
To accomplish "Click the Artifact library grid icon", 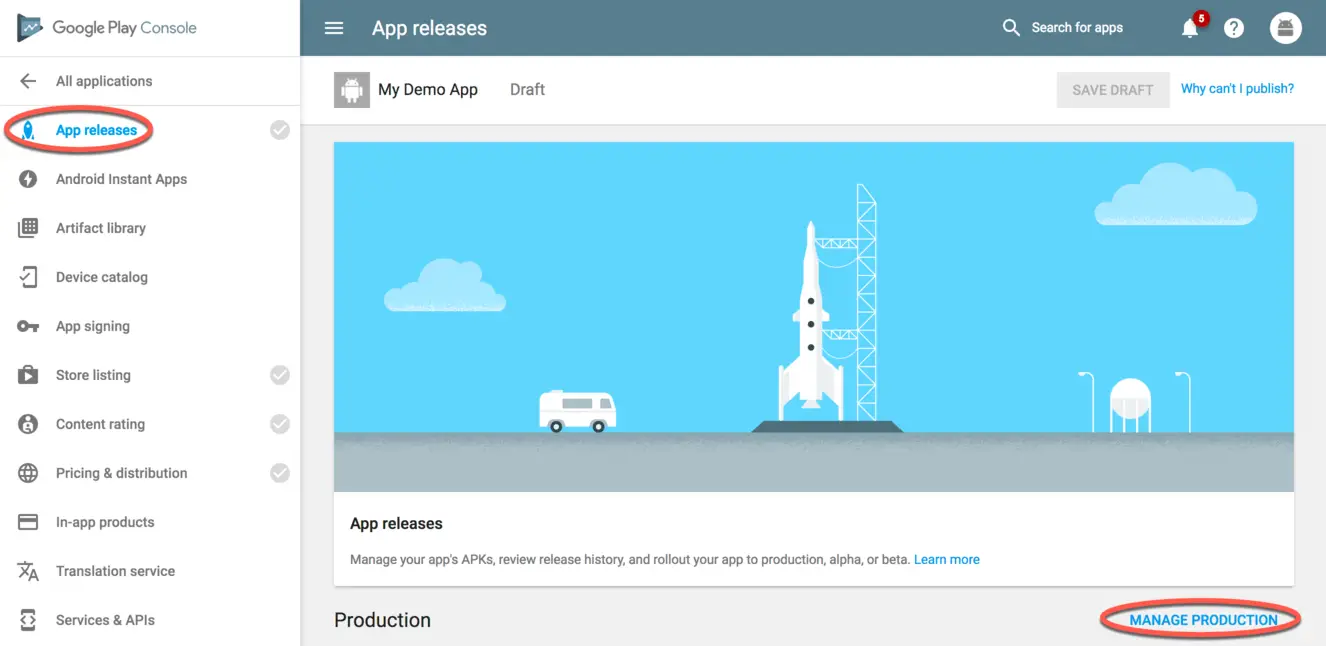I will click(28, 228).
